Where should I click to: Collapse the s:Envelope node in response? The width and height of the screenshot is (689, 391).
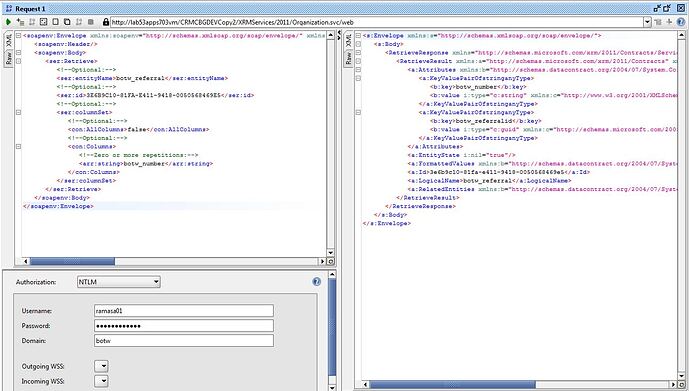click(x=358, y=36)
